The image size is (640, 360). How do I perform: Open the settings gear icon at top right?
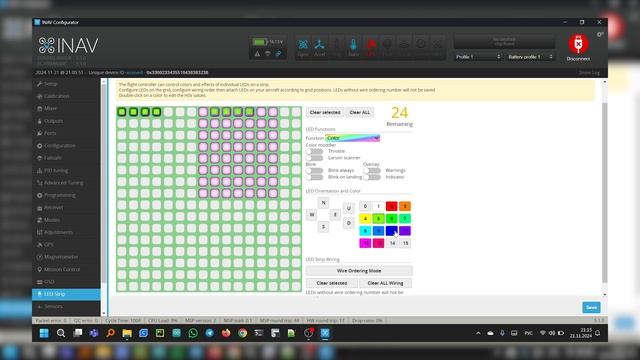(600, 35)
